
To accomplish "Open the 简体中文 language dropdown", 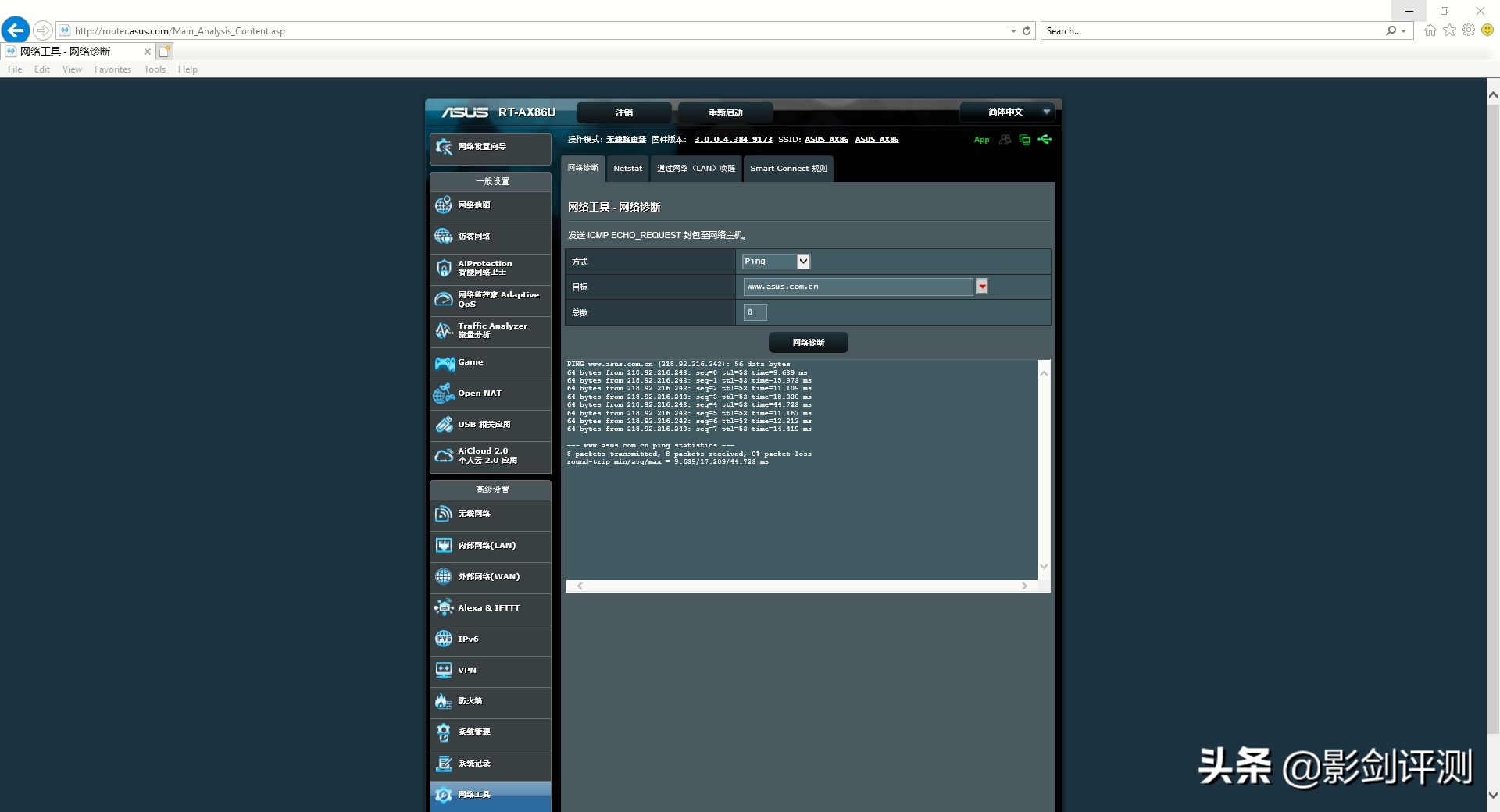I will 1007,112.
